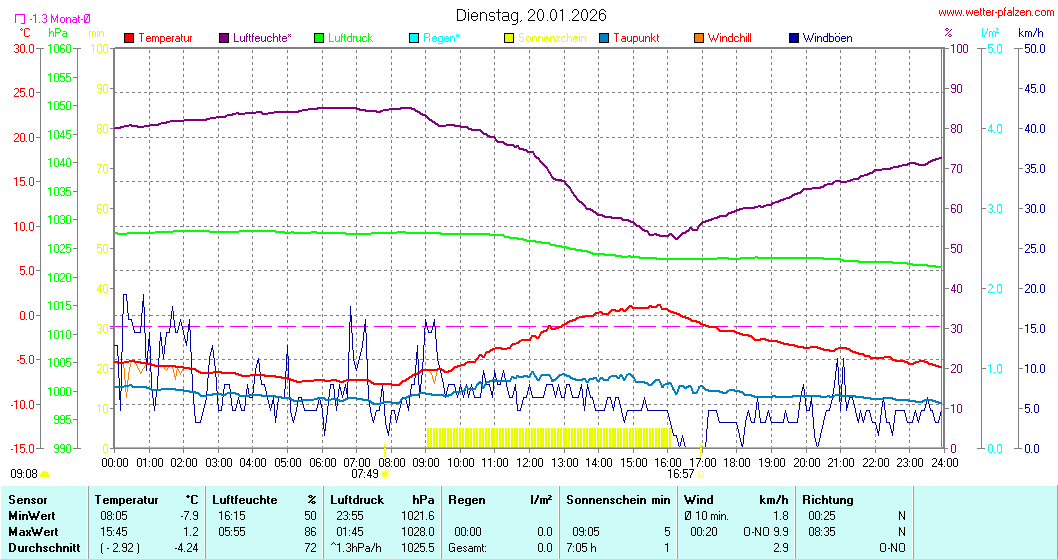This screenshot has width=1058, height=559.
Task: Click the purple Luftfeuchte legend square
Action: click(x=224, y=38)
